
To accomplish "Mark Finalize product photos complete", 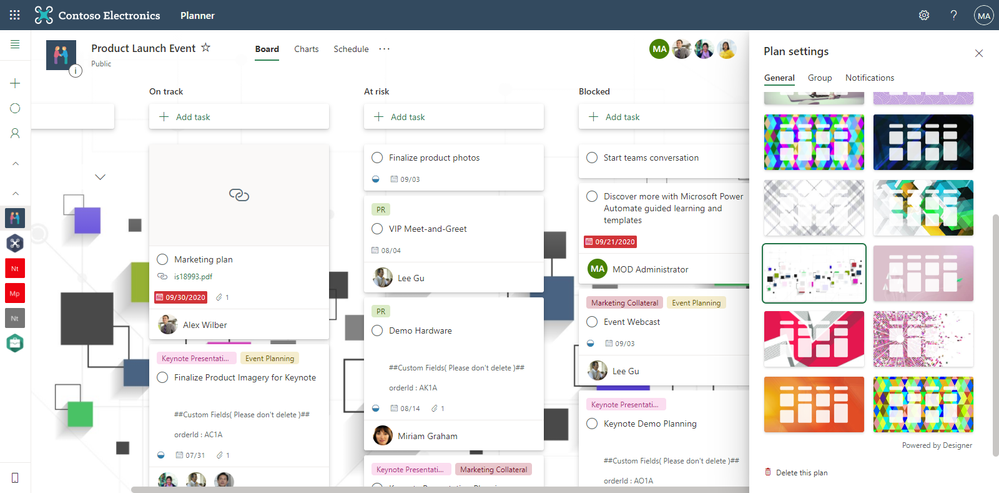I will (377, 157).
